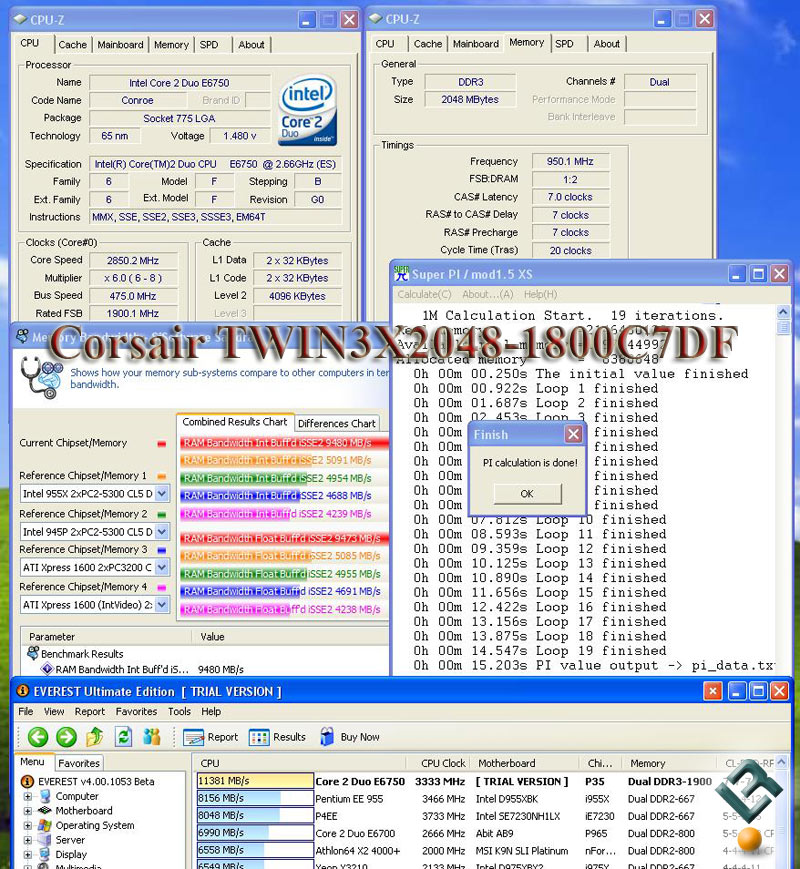This screenshot has height=869, width=800.
Task: Click the EVEREST users icon in toolbar
Action: [x=152, y=737]
